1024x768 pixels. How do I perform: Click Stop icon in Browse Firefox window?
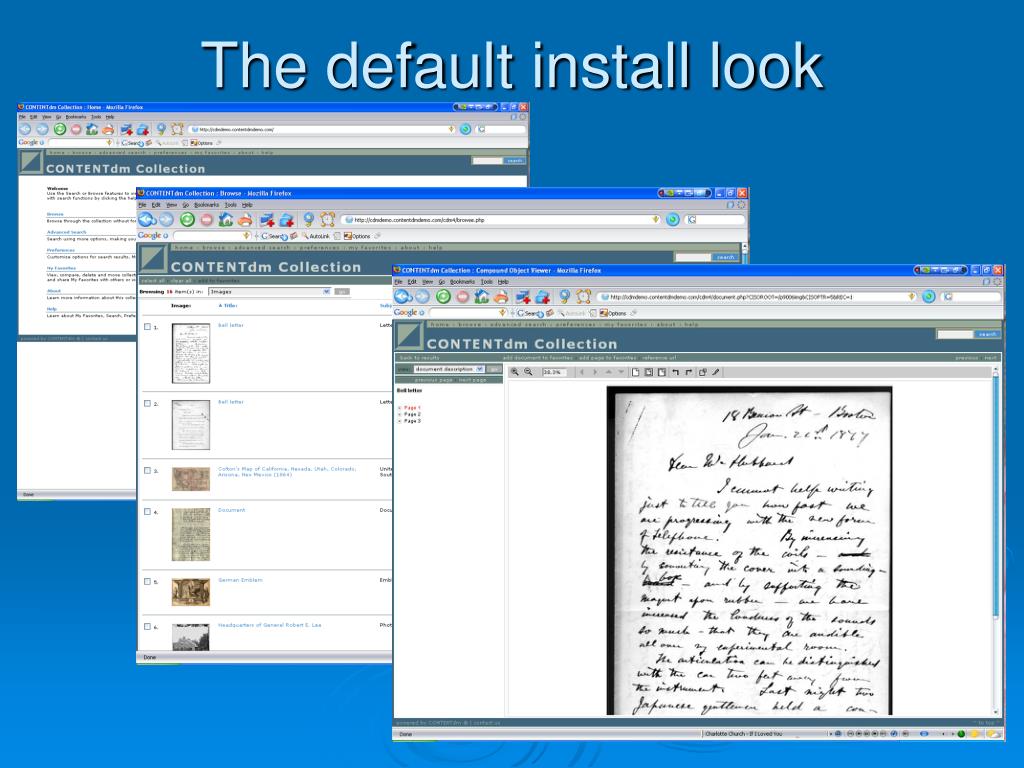point(206,220)
